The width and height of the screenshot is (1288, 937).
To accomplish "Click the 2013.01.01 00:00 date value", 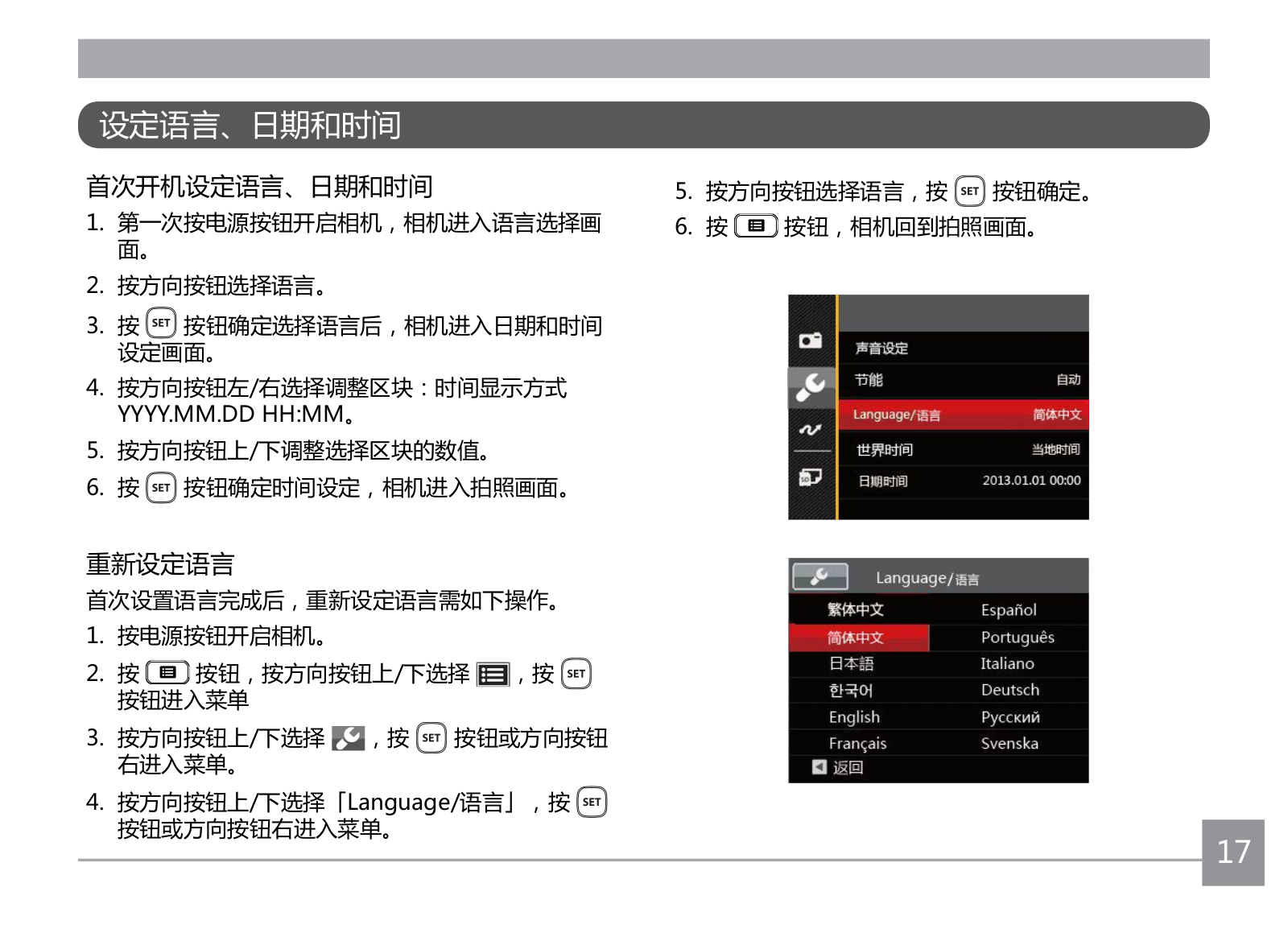I will click(1031, 481).
